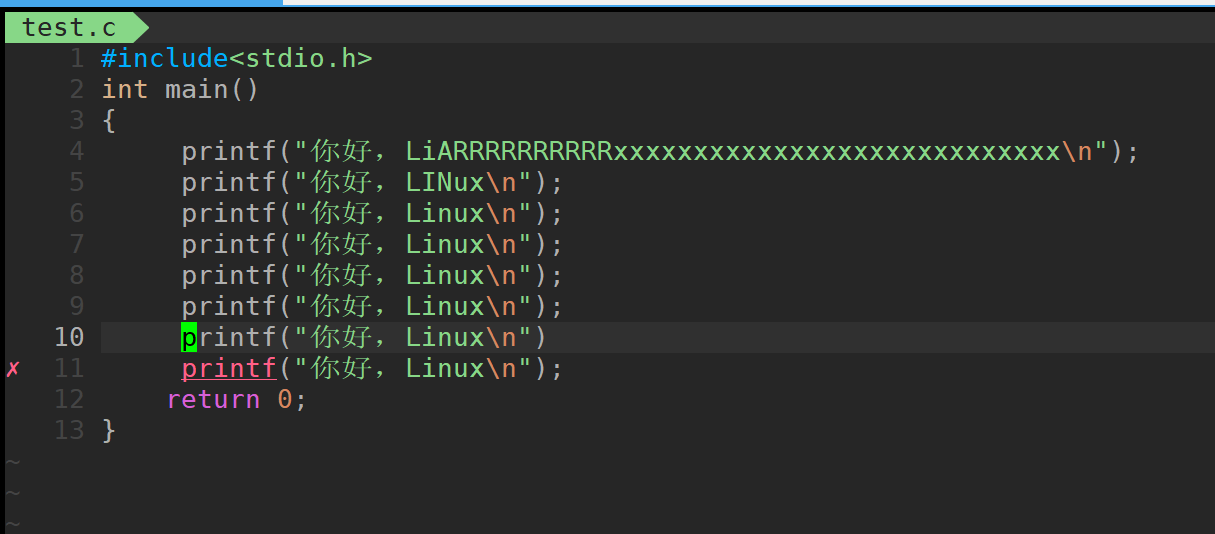
Task: Click line number 4 in the gutter
Action: (77, 151)
